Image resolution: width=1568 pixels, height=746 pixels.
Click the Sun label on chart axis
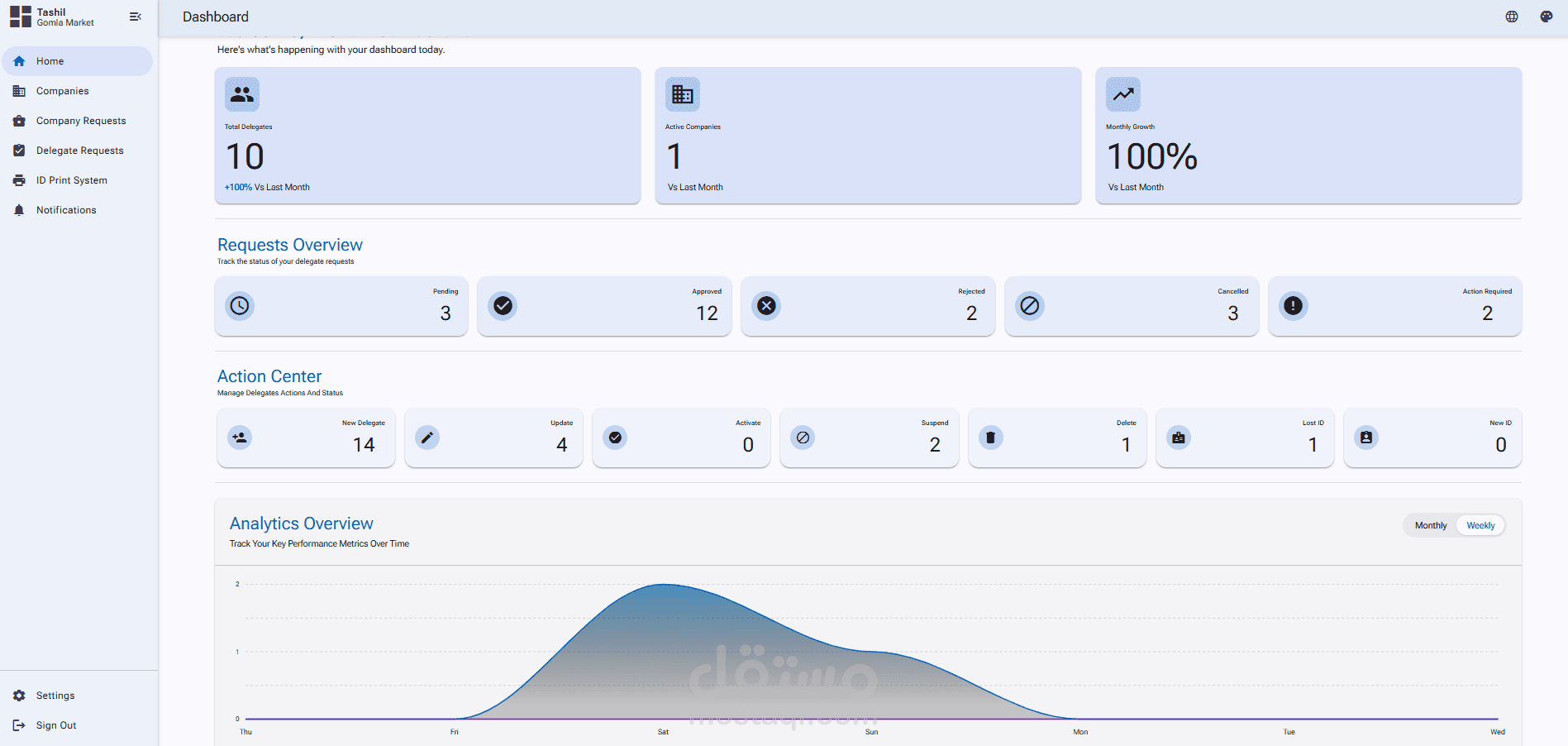click(x=871, y=732)
